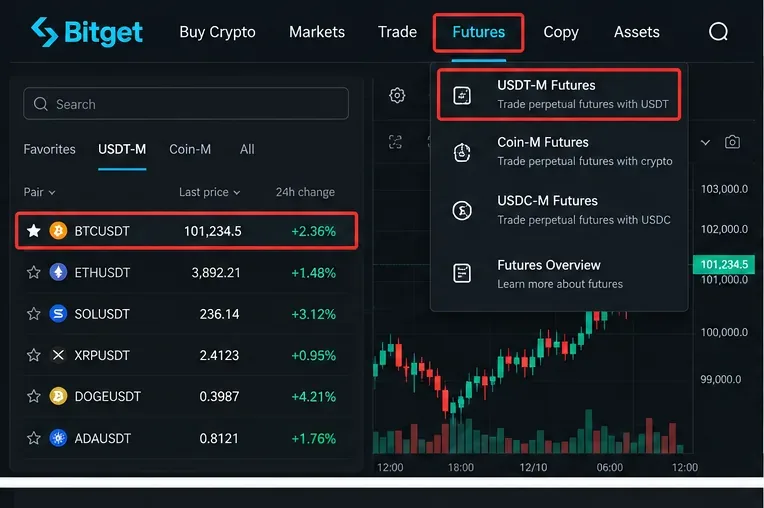This screenshot has height=508, width=764.
Task: Expand the chevron next to camera icon
Action: 705,143
